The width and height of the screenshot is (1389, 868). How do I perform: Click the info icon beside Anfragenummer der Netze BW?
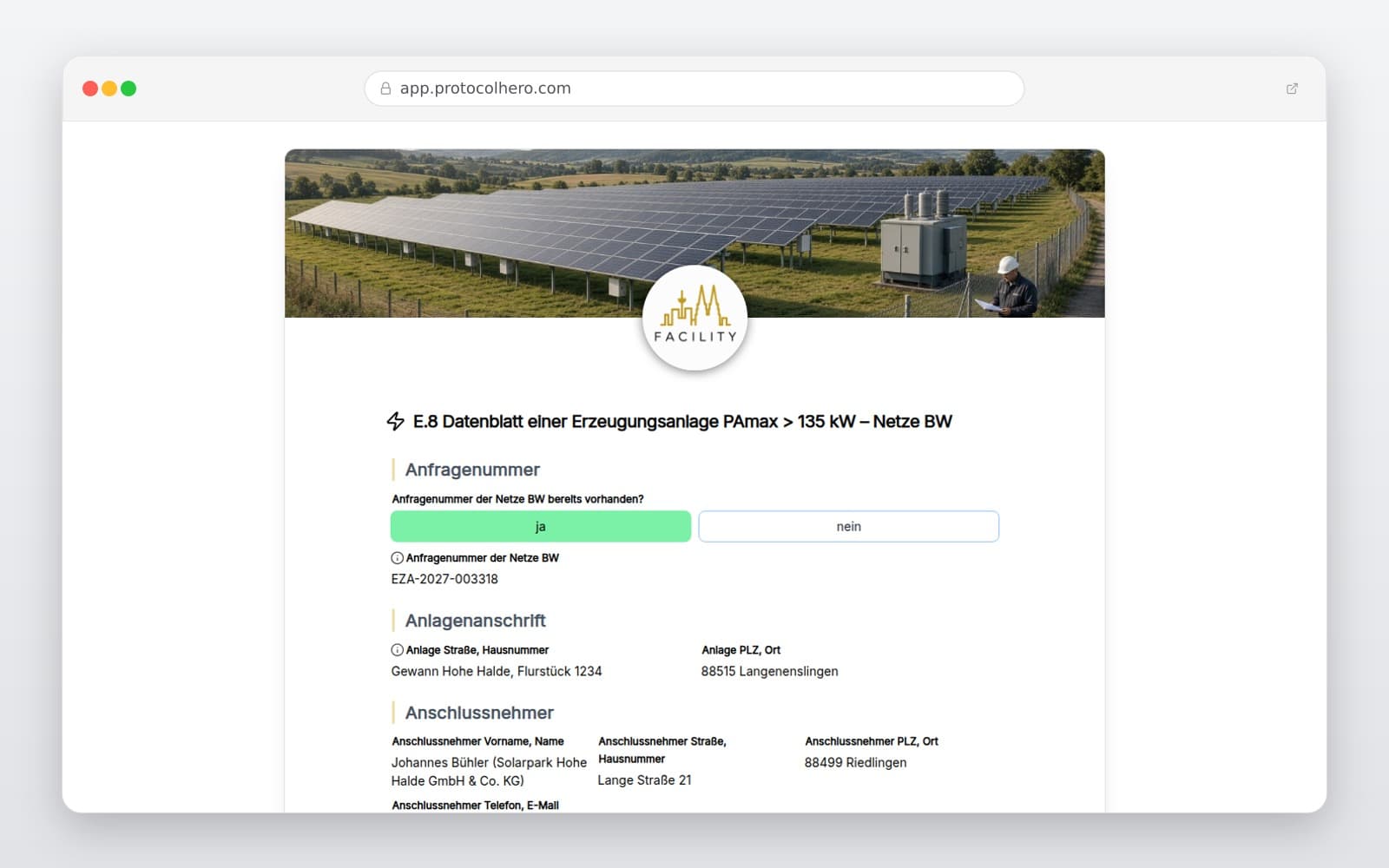(x=397, y=558)
